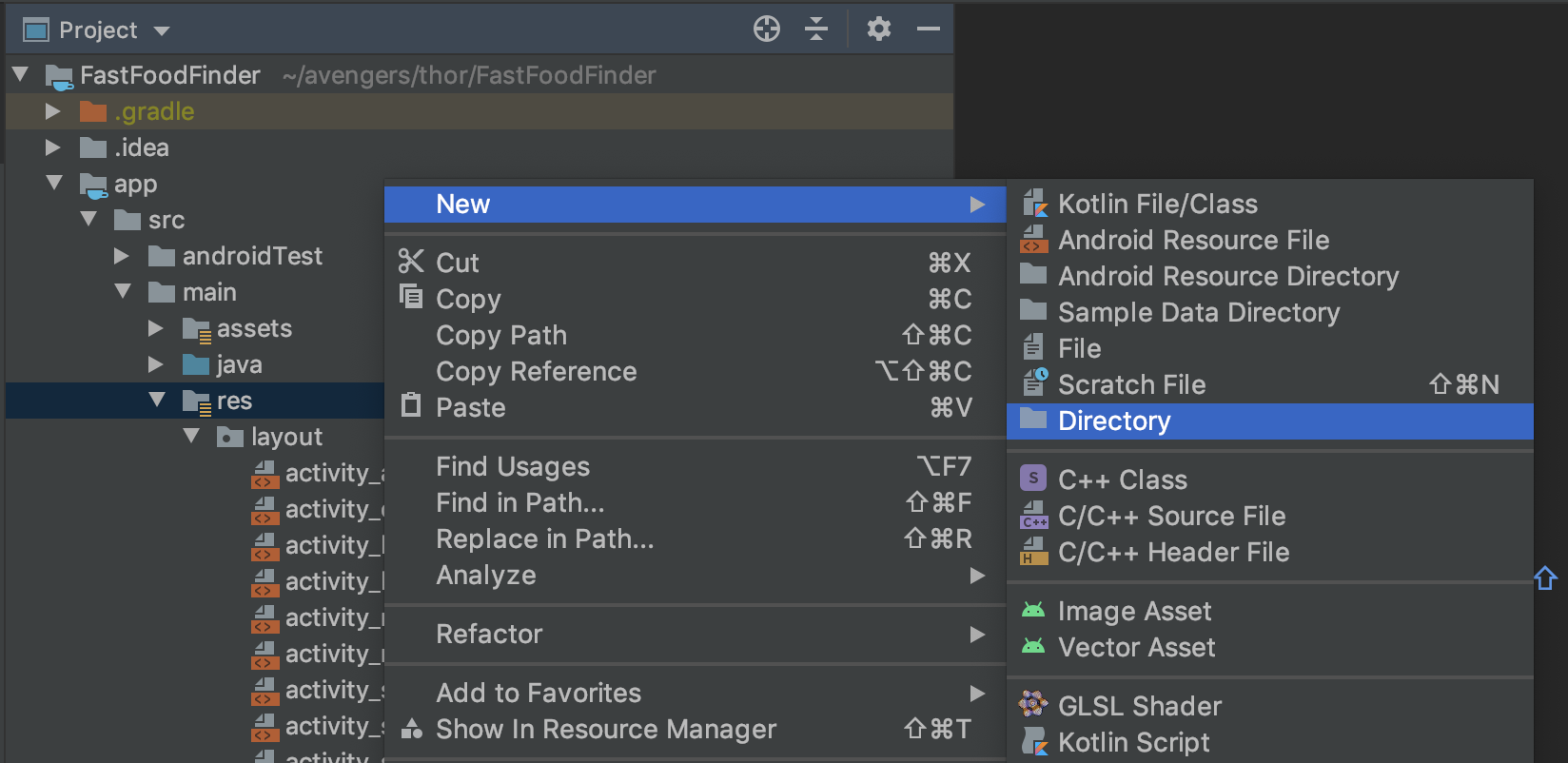Create new Kotlin File/Class
This screenshot has height=763, width=1568.
coord(1270,204)
